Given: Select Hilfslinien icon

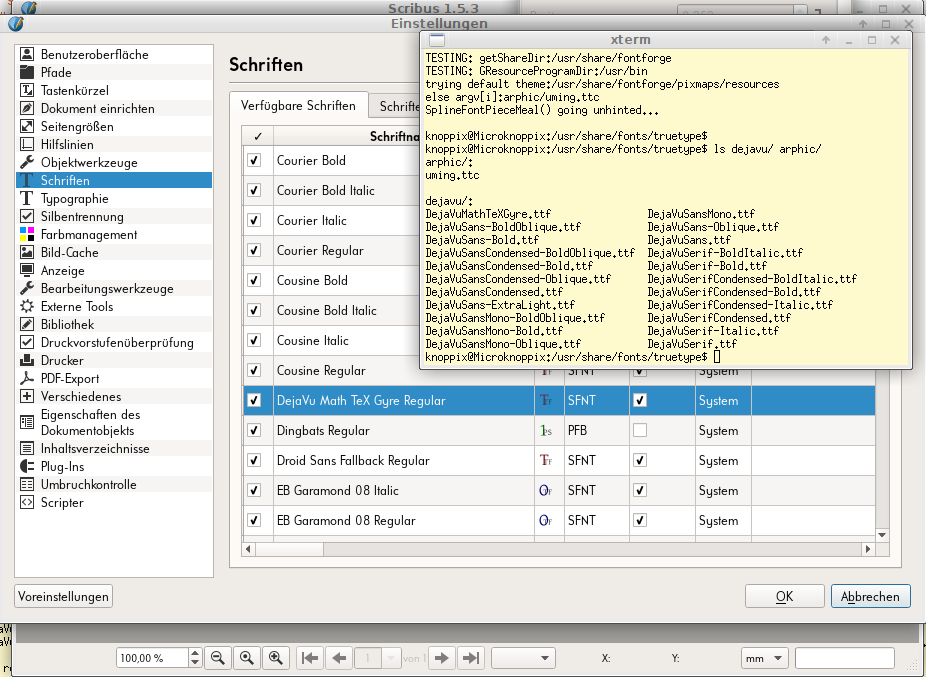Looking at the screenshot, I should pos(27,144).
